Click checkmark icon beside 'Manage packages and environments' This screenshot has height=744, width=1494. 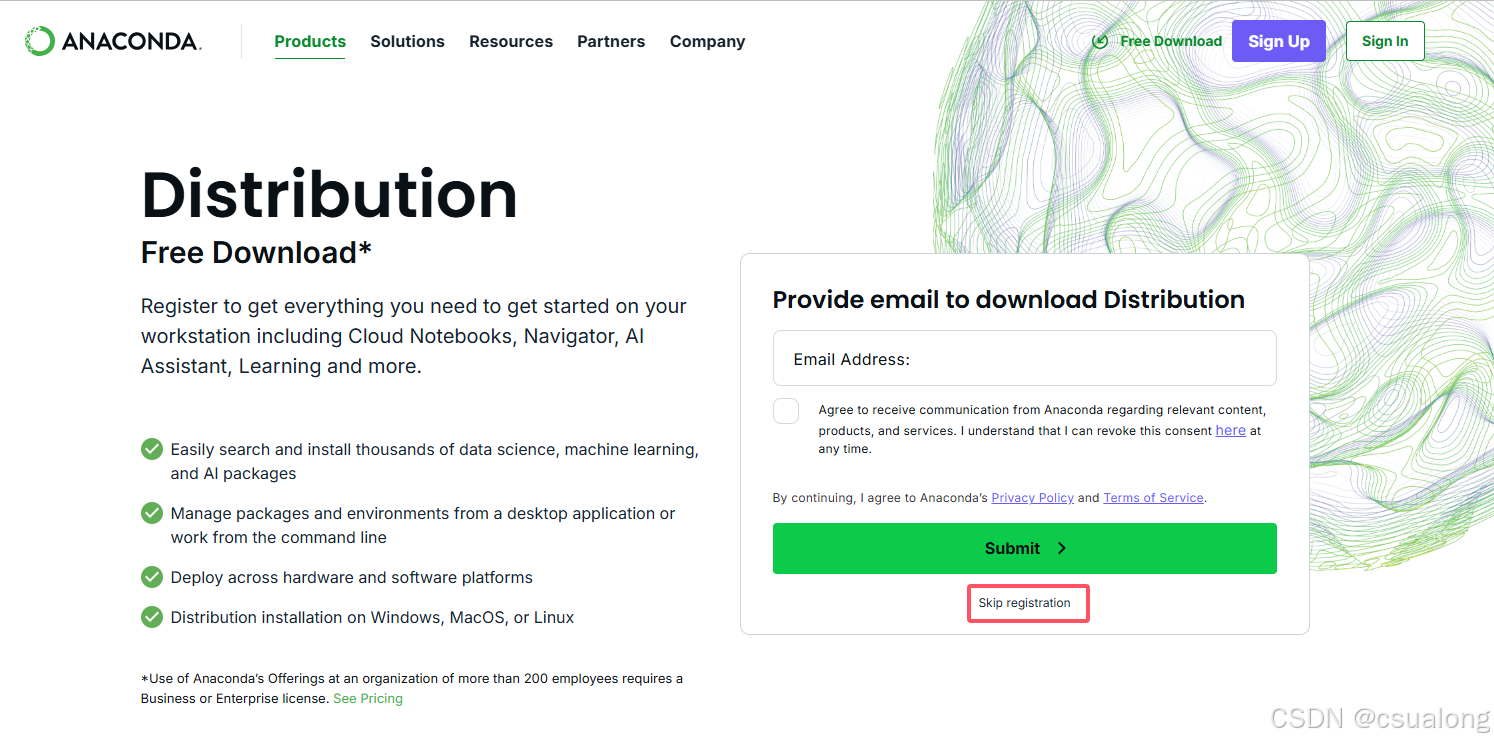click(x=152, y=513)
